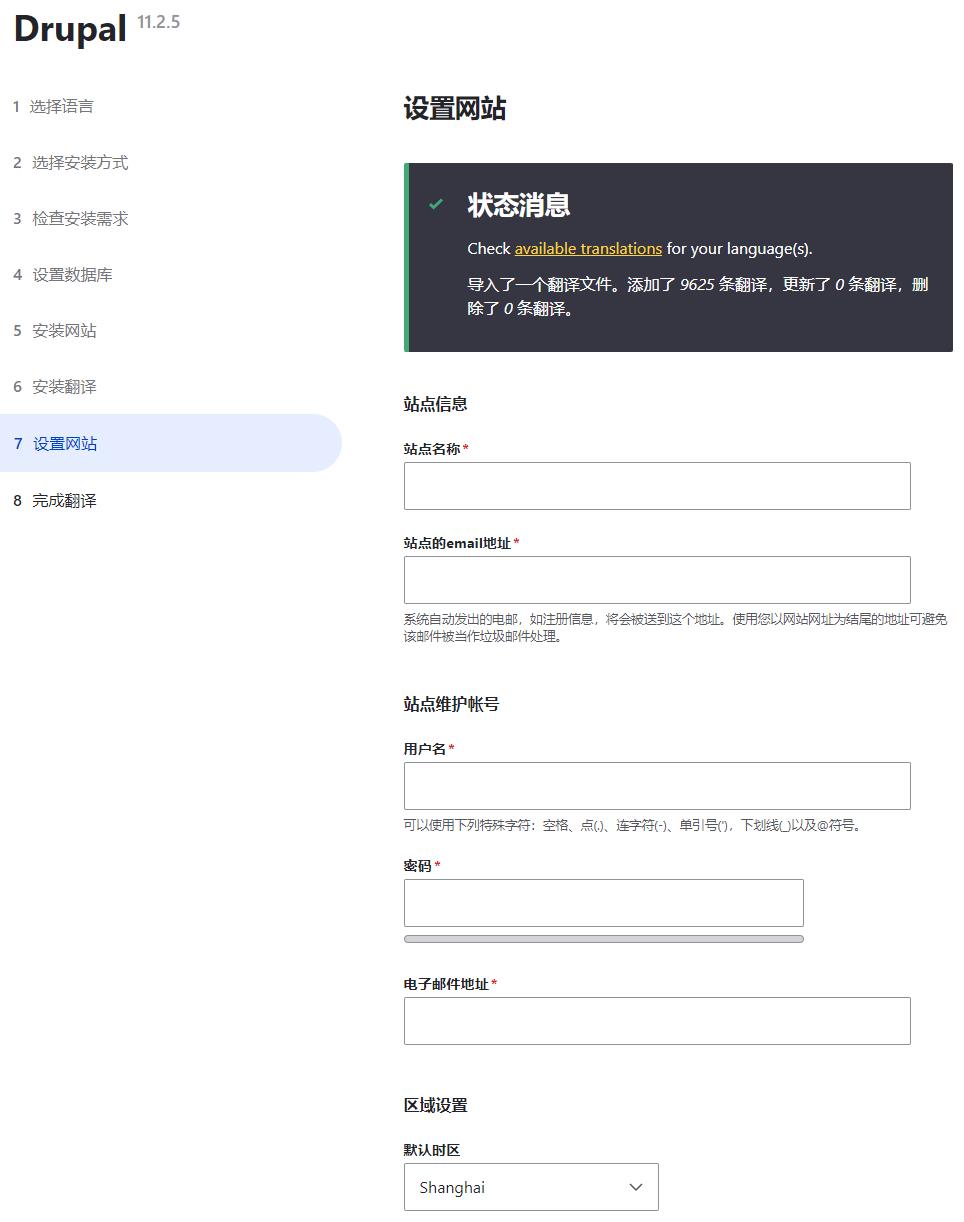This screenshot has width=964, height=1222.
Task: Click the 区域设置 section heading
Action: [436, 1105]
